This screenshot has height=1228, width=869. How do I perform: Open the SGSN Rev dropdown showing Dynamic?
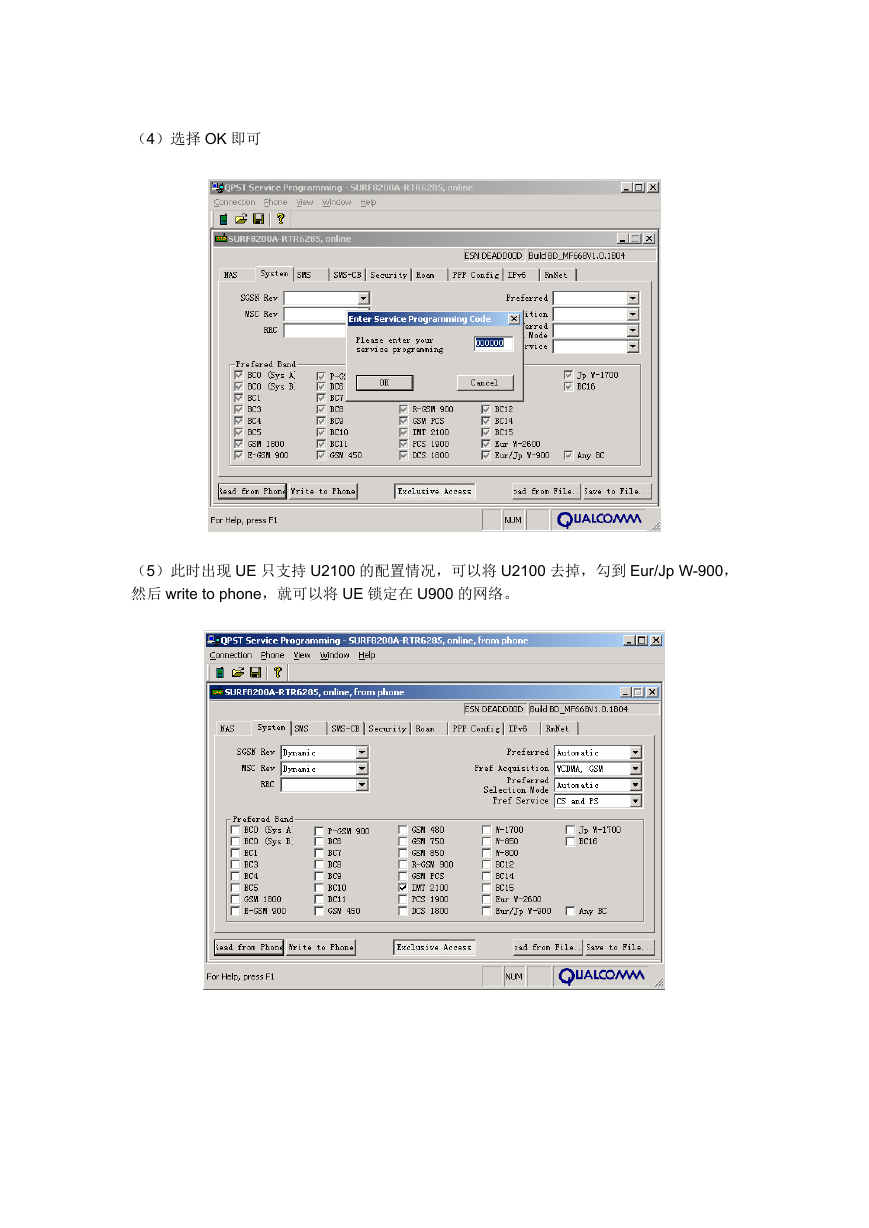pos(362,752)
